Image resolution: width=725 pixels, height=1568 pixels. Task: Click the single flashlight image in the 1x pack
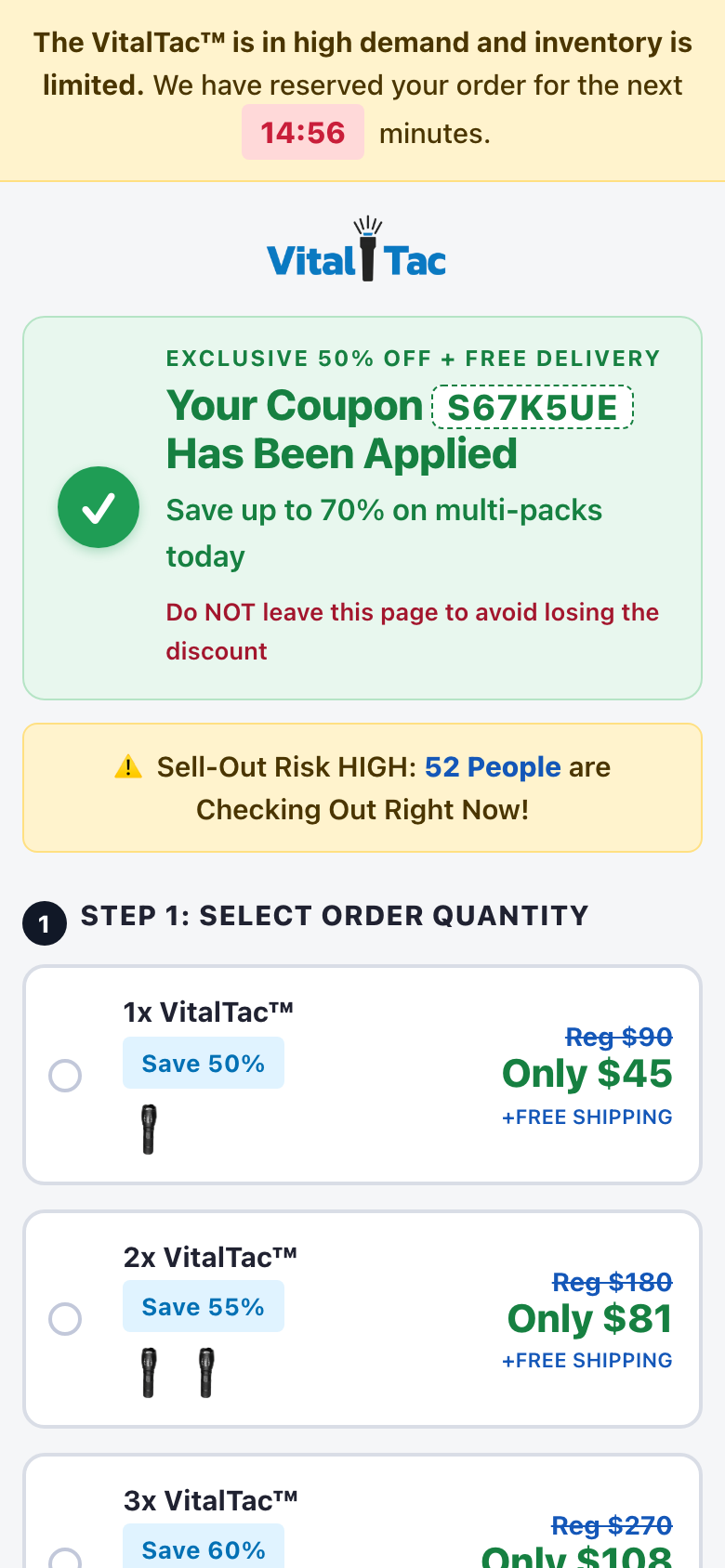(x=149, y=1129)
